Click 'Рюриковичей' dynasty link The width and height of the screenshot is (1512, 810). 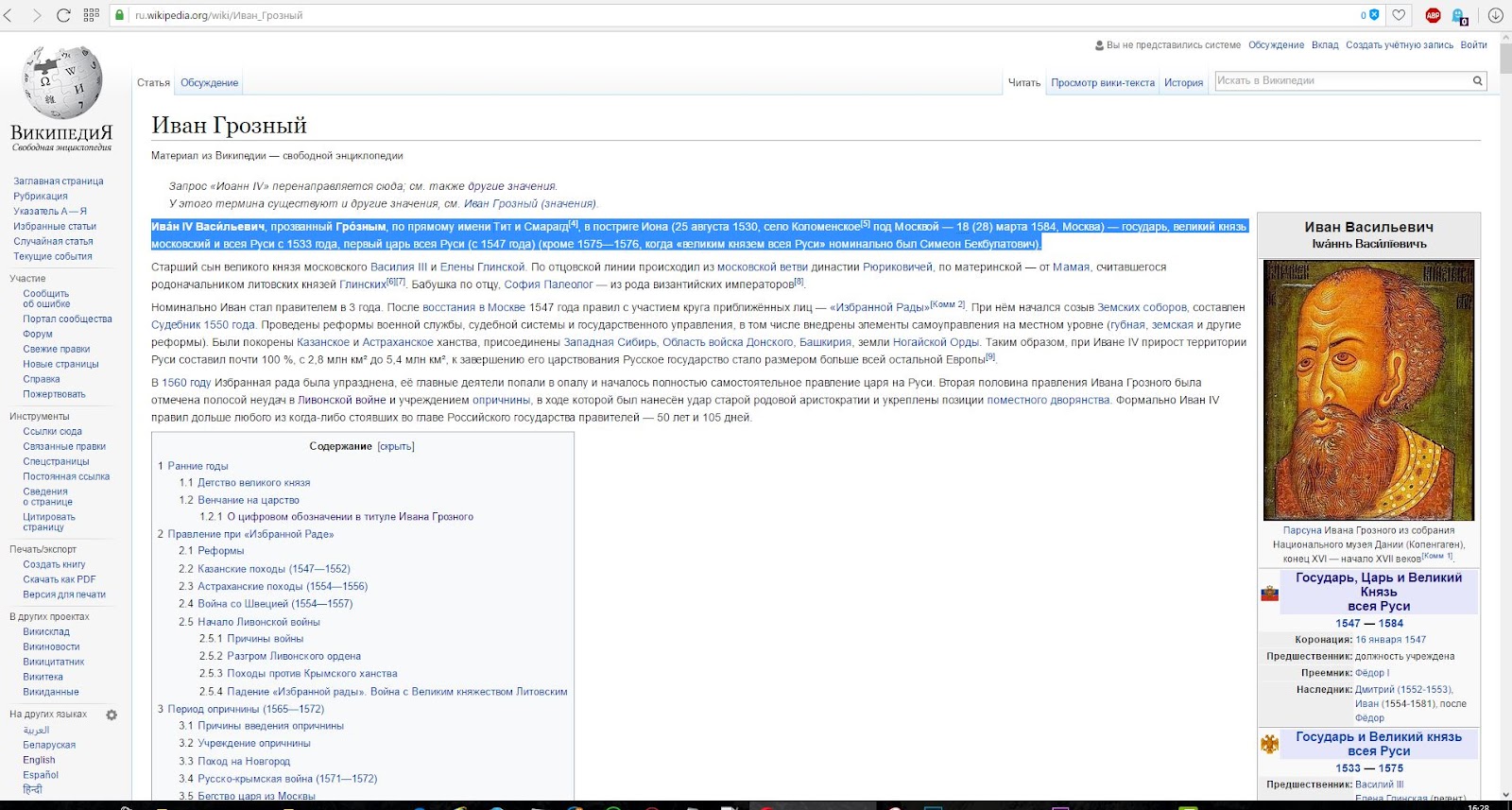tap(898, 267)
